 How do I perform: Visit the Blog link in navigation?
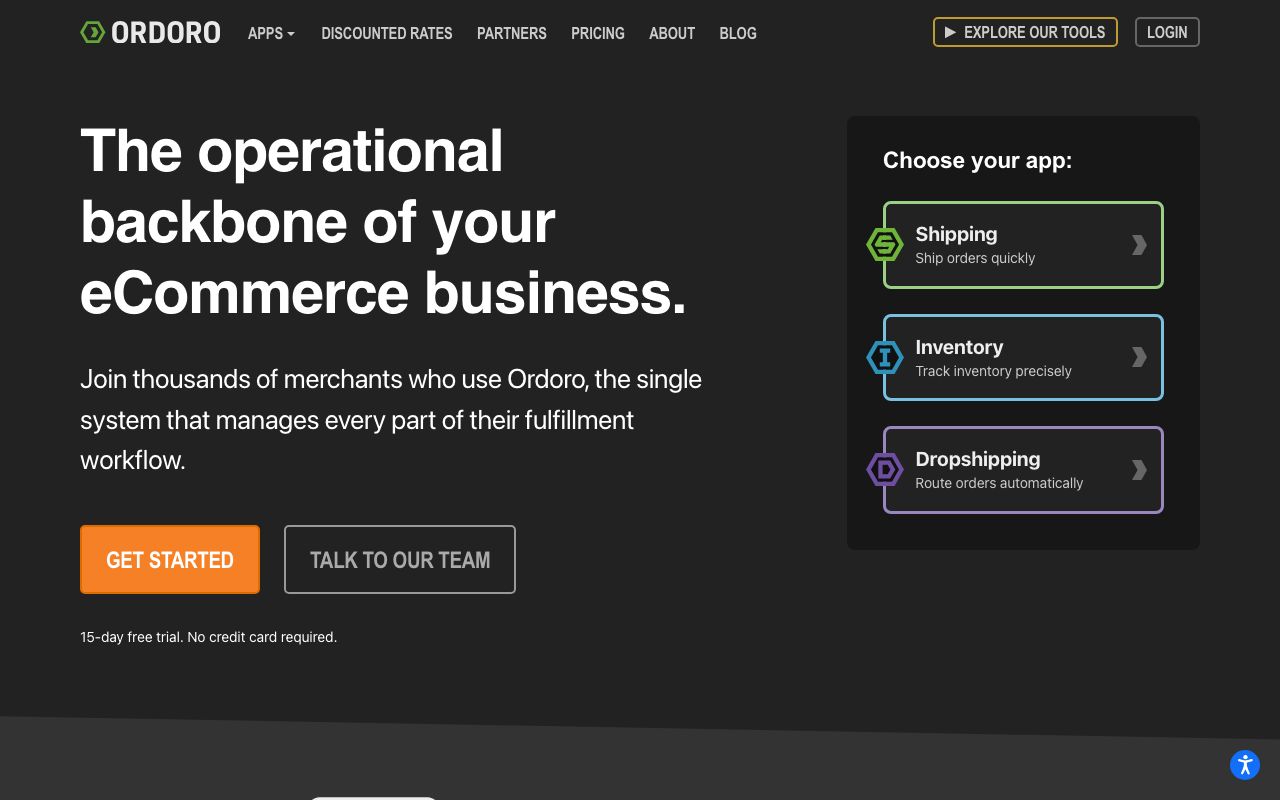pos(737,33)
